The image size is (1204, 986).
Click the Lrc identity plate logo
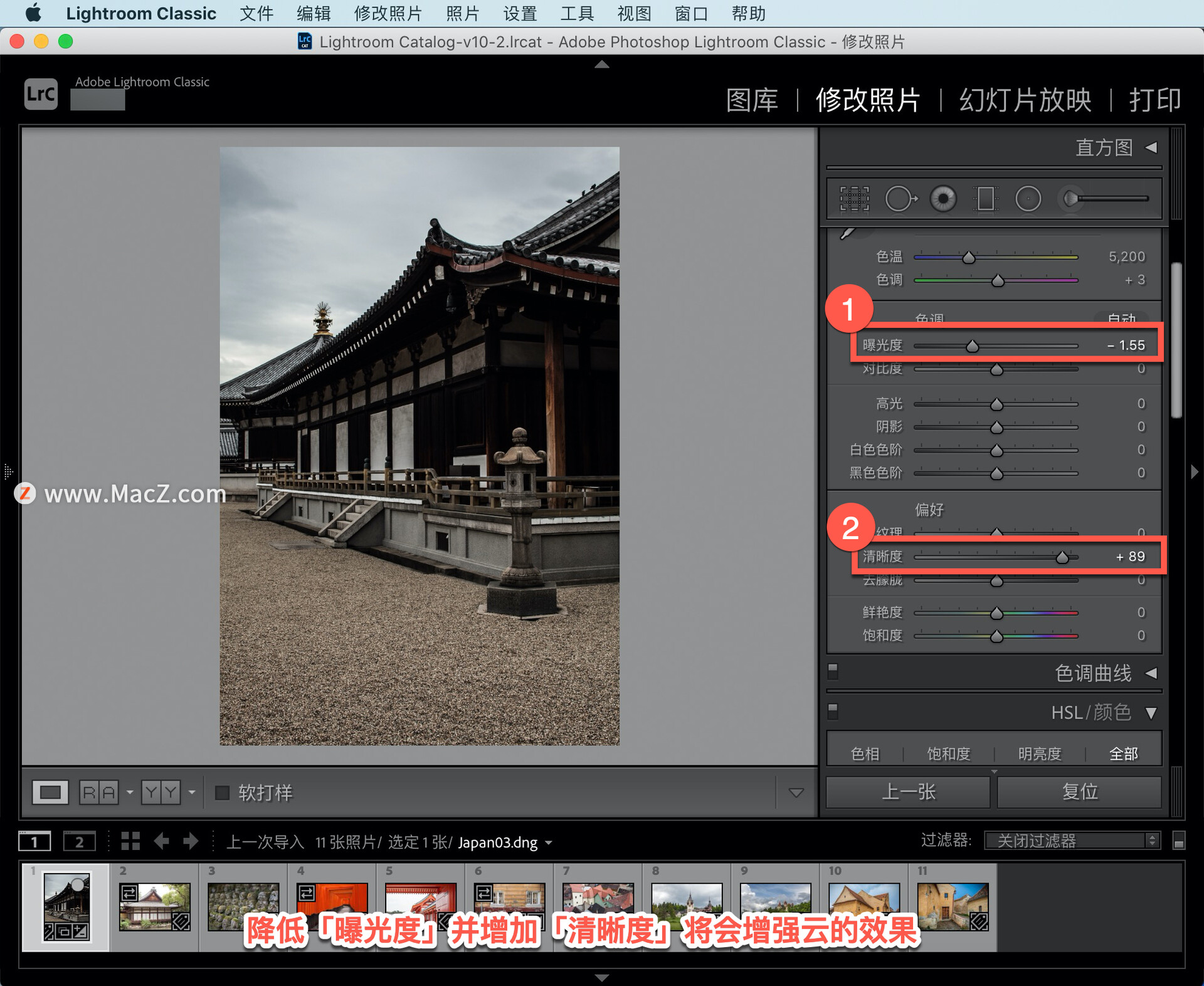pos(41,94)
